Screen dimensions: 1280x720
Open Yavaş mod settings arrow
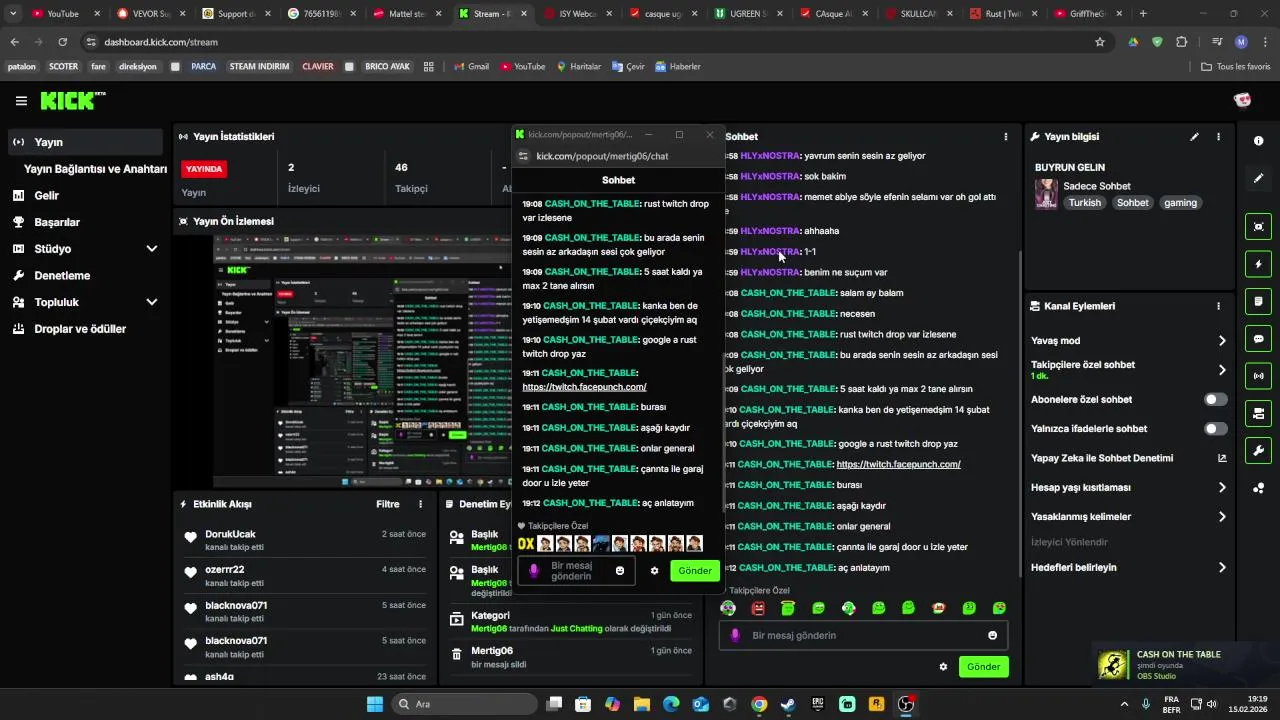point(1222,341)
